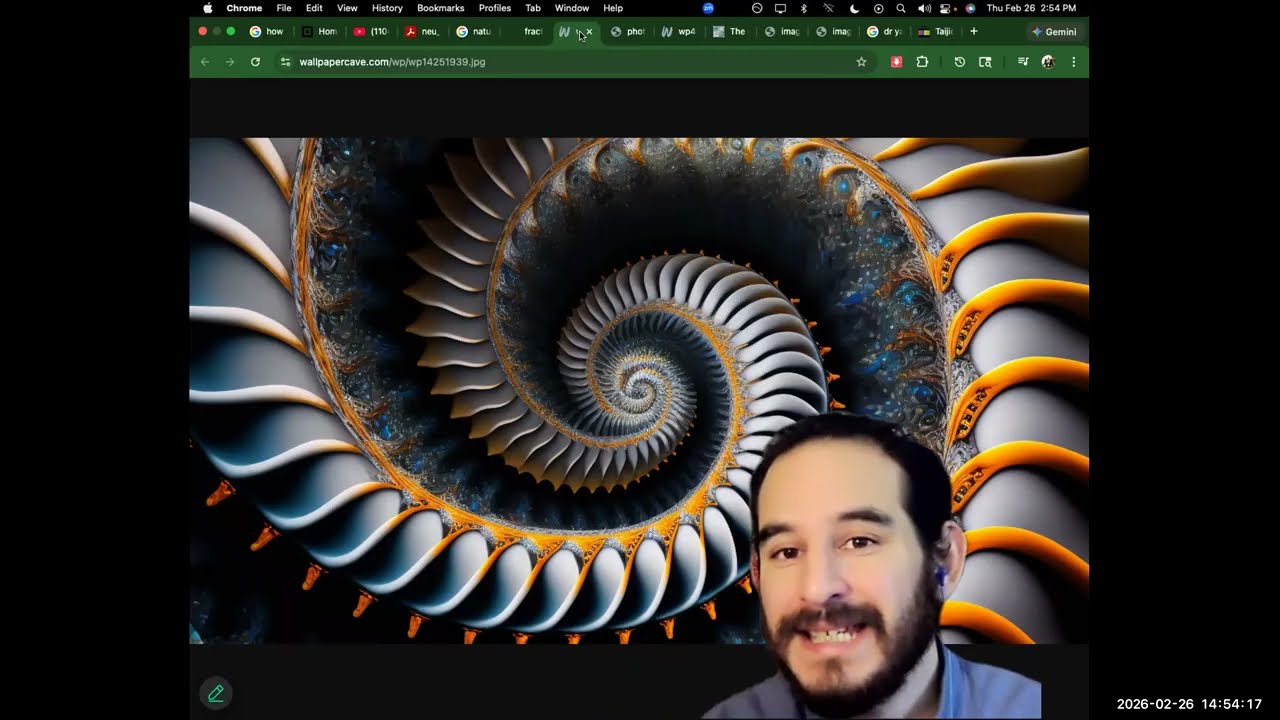Viewport: 1280px width, 720px height.
Task: Open the History menu
Action: (x=387, y=8)
